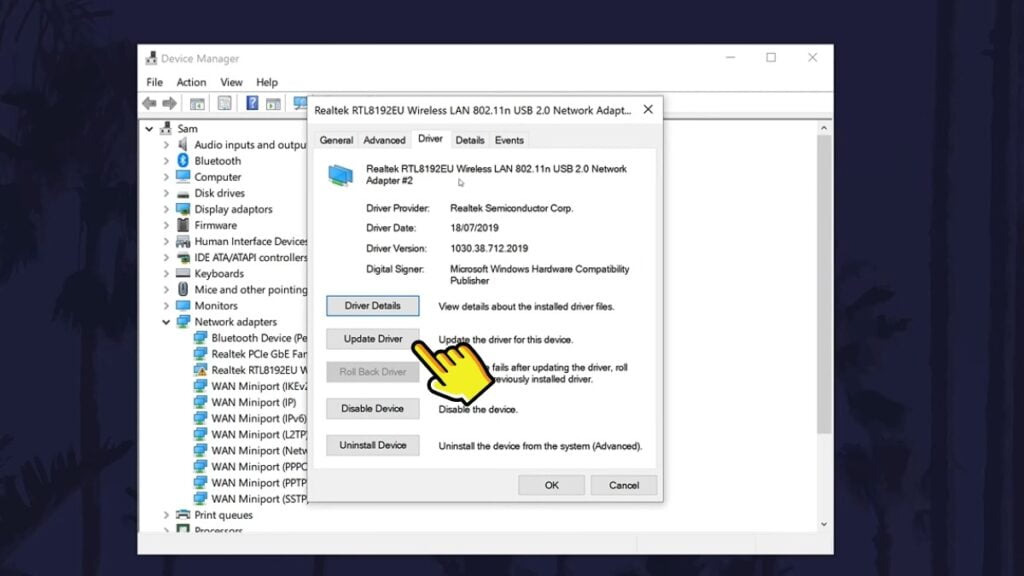The image size is (1024, 576).
Task: Click the Device Manager vertical scrollbar
Action: point(825,300)
